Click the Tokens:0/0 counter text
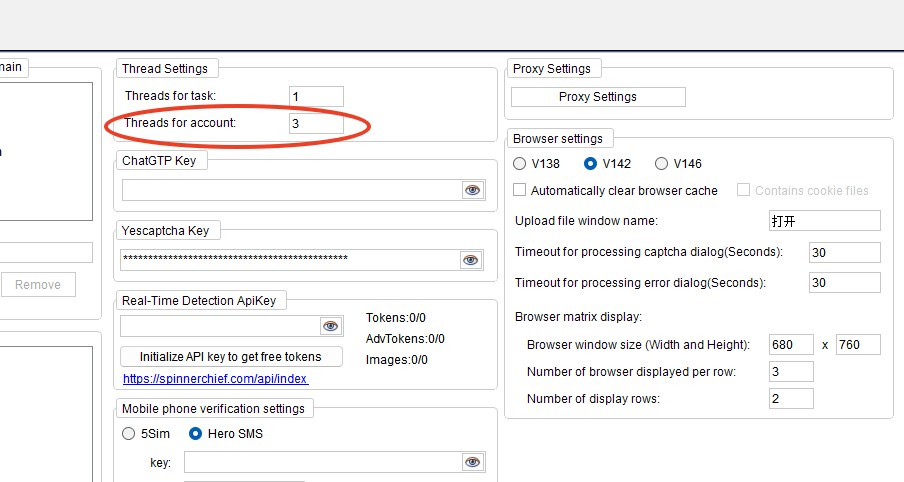The width and height of the screenshot is (904, 482). coord(396,318)
